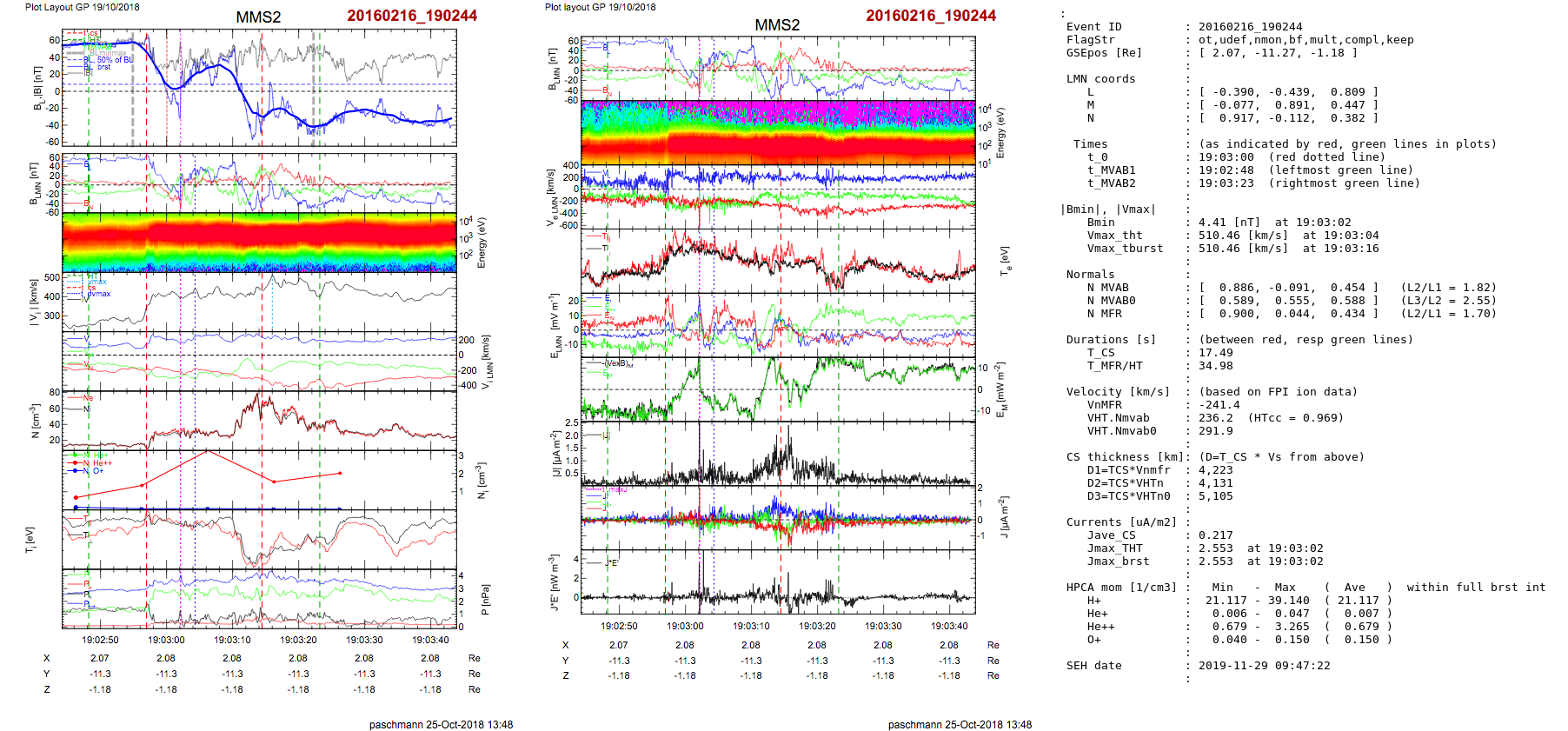Screen dimensions: 1568x731
Task: Click the paschmann footer under the left plot
Action: pyautogui.click(x=441, y=725)
